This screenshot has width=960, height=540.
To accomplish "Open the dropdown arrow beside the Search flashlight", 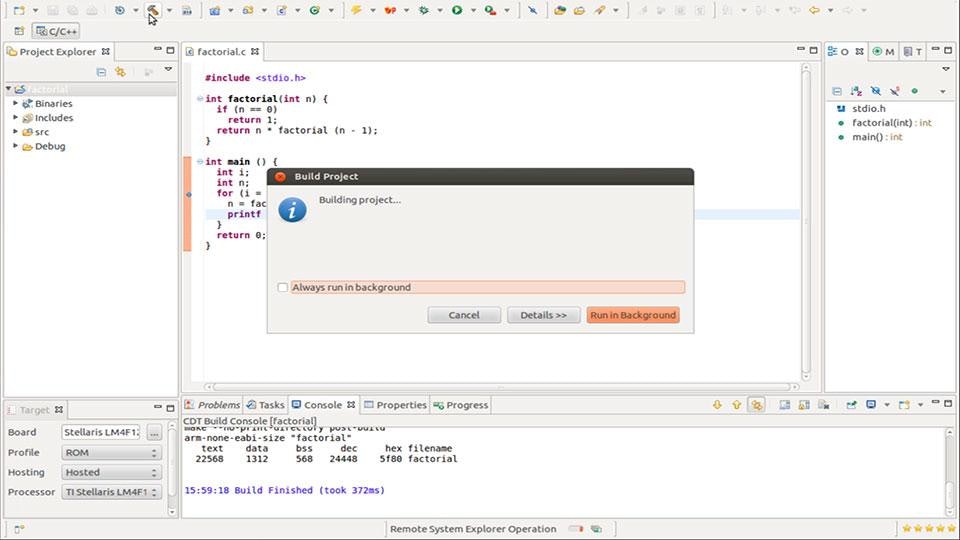I will tap(615, 10).
